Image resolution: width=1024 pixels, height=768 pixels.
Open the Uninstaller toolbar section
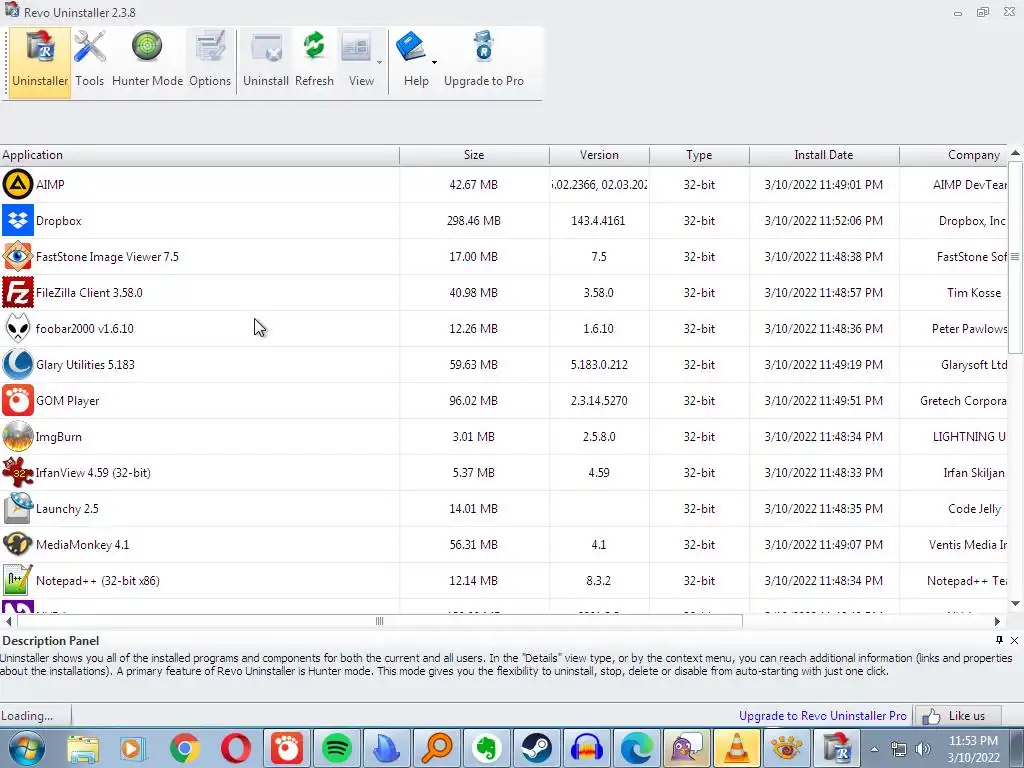pos(40,62)
